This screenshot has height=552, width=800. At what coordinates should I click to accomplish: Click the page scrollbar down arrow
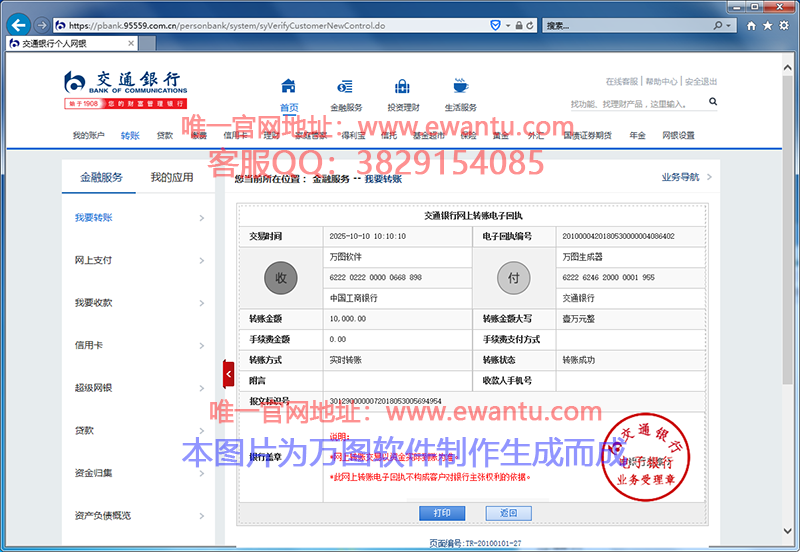point(787,531)
